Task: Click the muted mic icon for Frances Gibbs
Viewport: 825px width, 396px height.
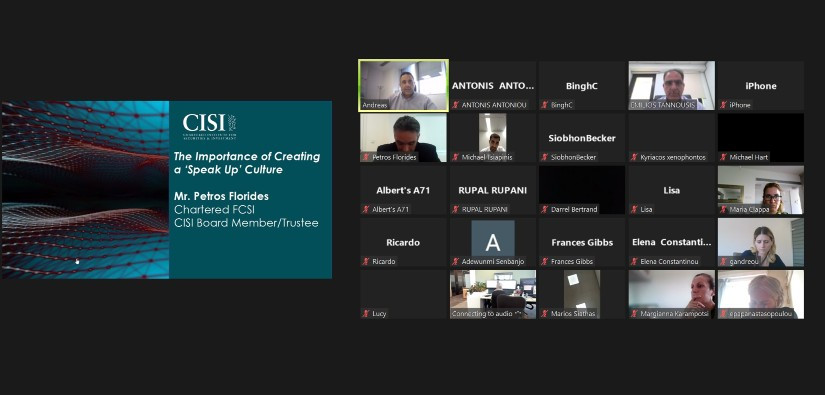Action: point(545,261)
